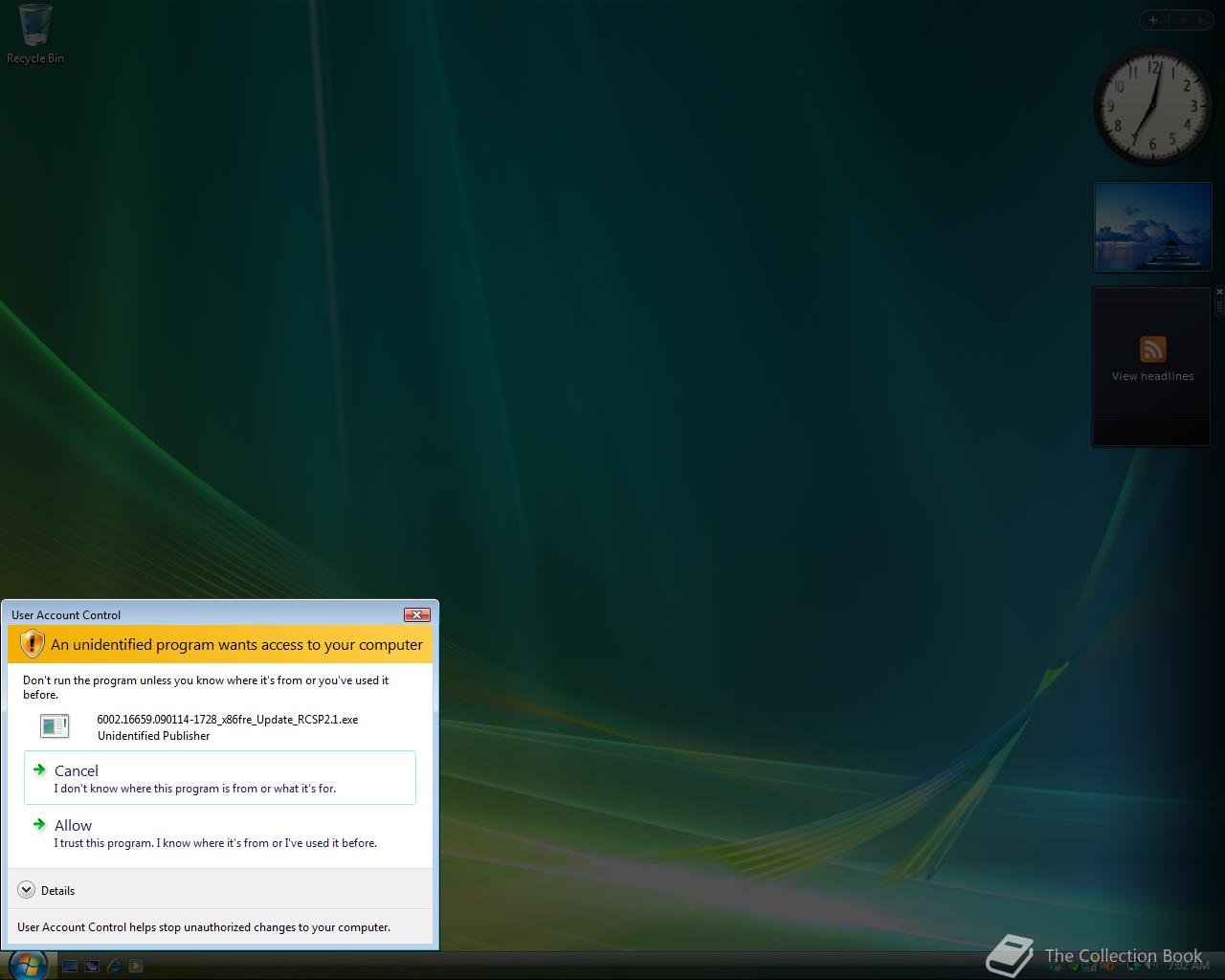The height and width of the screenshot is (980, 1225).
Task: Click the taskbar clock showing 7:02 AM
Action: click(1189, 966)
